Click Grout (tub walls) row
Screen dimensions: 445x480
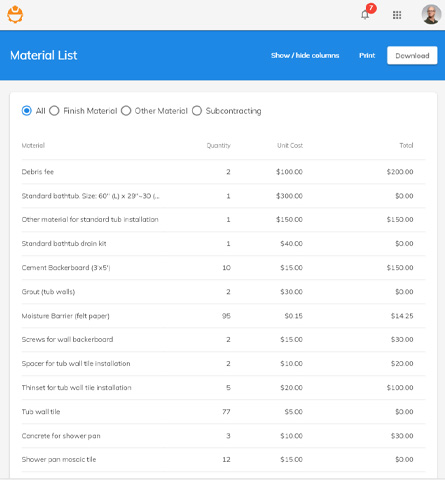pos(223,292)
